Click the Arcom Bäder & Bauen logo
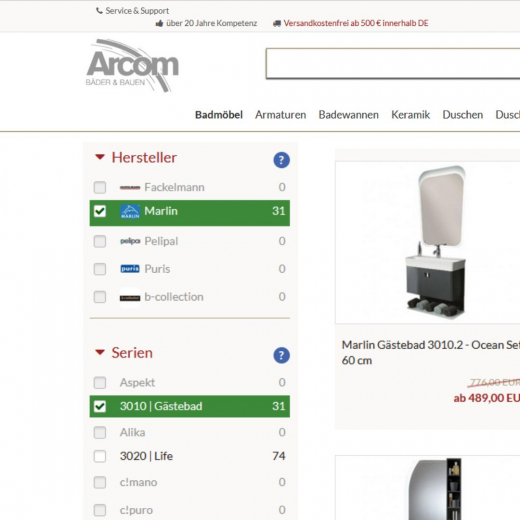520x520 pixels. [132, 66]
